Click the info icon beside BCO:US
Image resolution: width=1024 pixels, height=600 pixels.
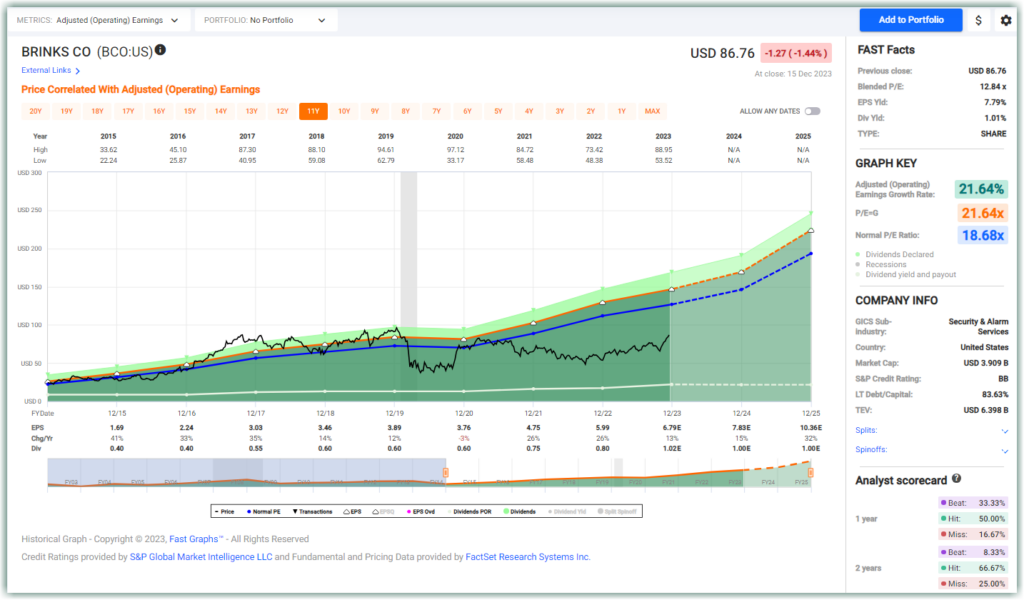pos(160,50)
